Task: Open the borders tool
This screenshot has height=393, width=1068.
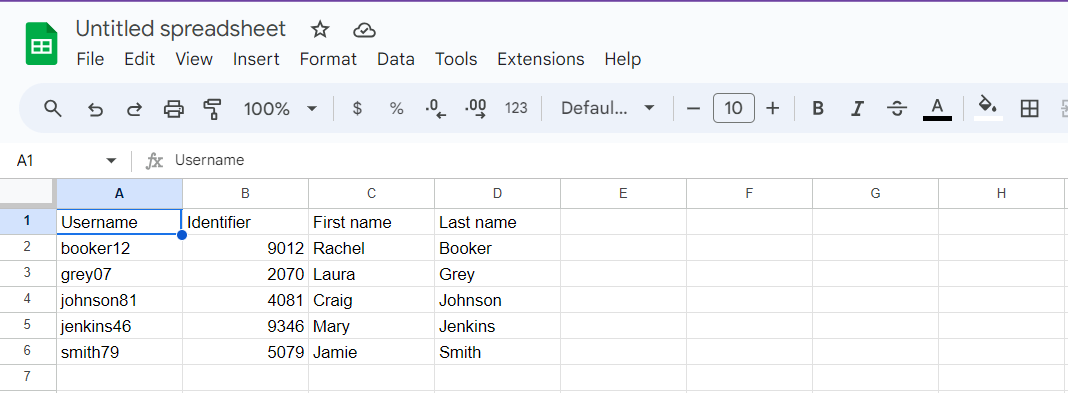Action: 1029,108
